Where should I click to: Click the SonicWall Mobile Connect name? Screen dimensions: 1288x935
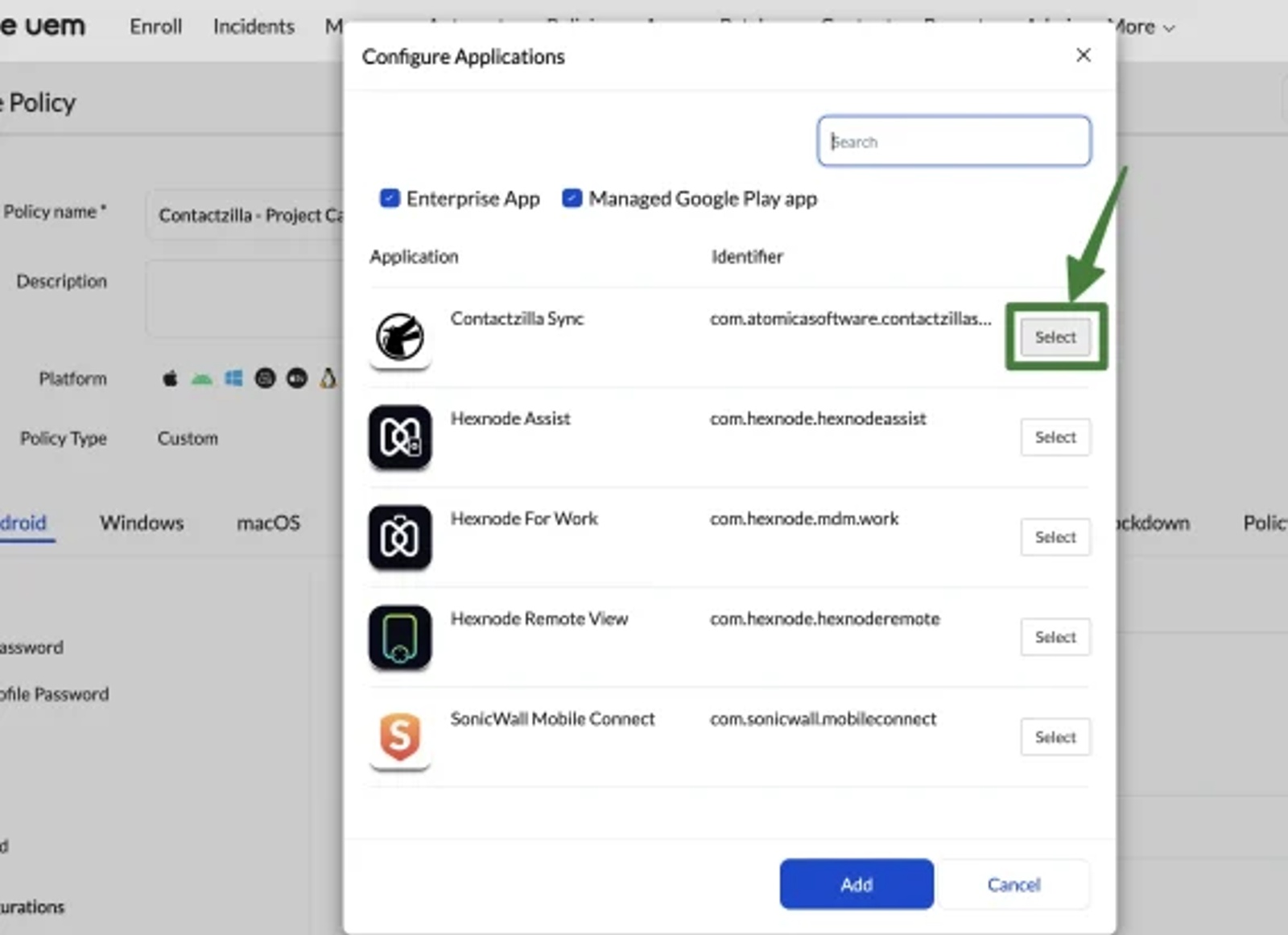pyautogui.click(x=552, y=718)
